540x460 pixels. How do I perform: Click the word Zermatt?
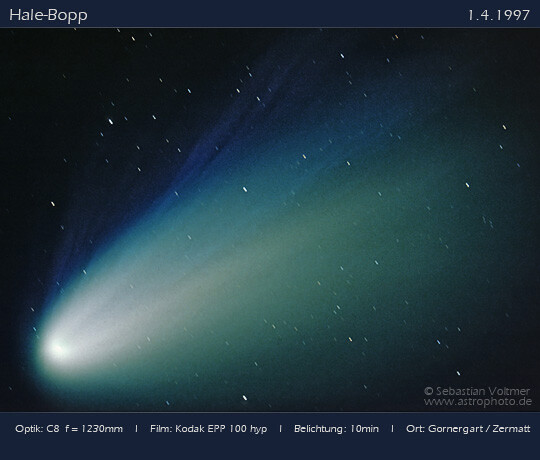511,429
